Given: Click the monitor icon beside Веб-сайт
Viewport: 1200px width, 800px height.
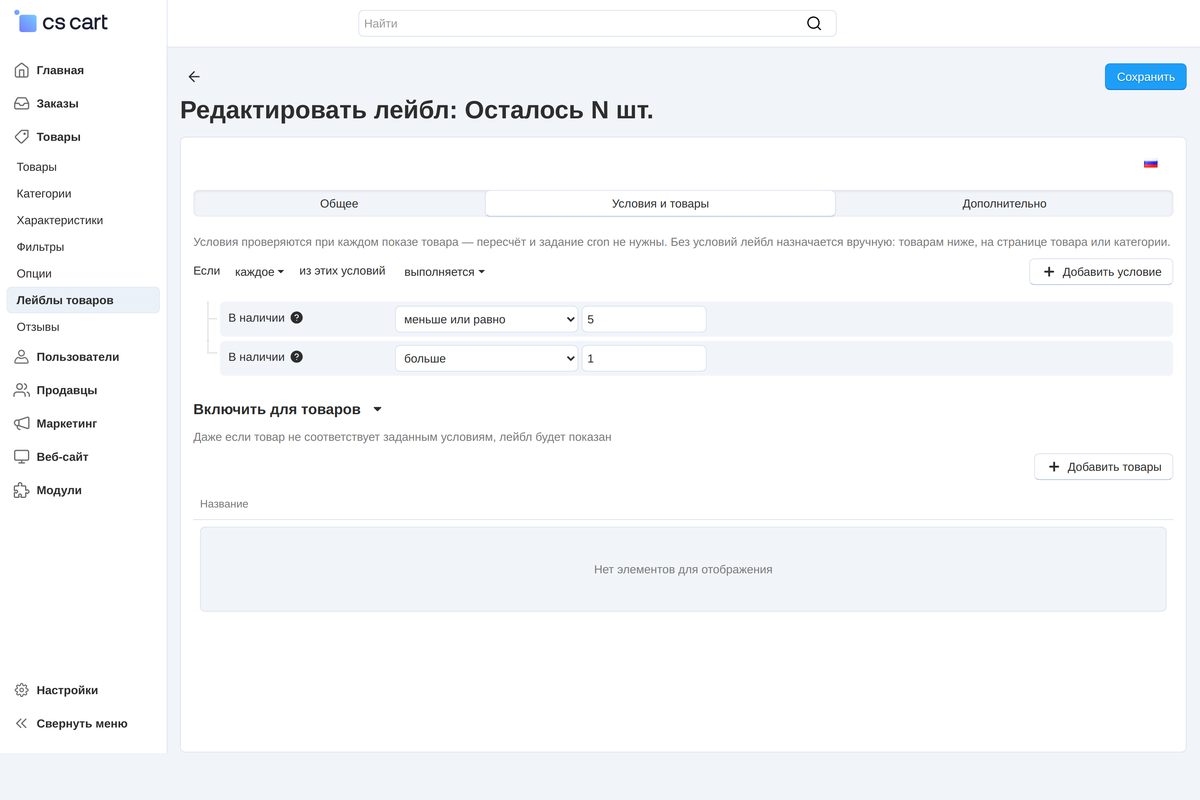Looking at the screenshot, I should 22,457.
